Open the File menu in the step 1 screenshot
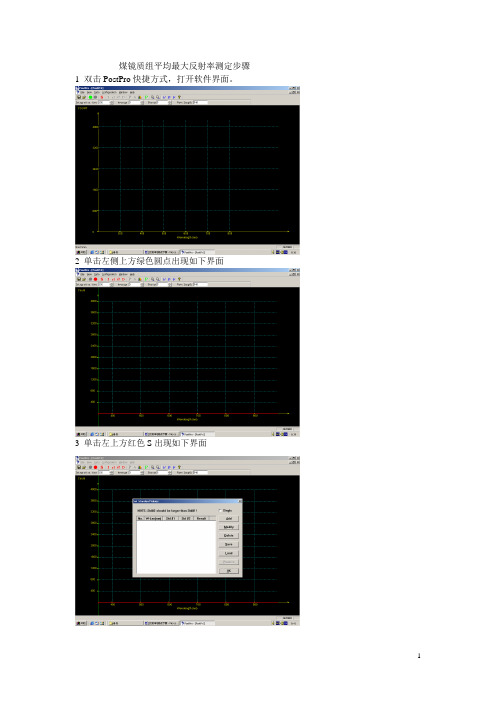Viewport: 496px width, 702px height. pyautogui.click(x=82, y=92)
